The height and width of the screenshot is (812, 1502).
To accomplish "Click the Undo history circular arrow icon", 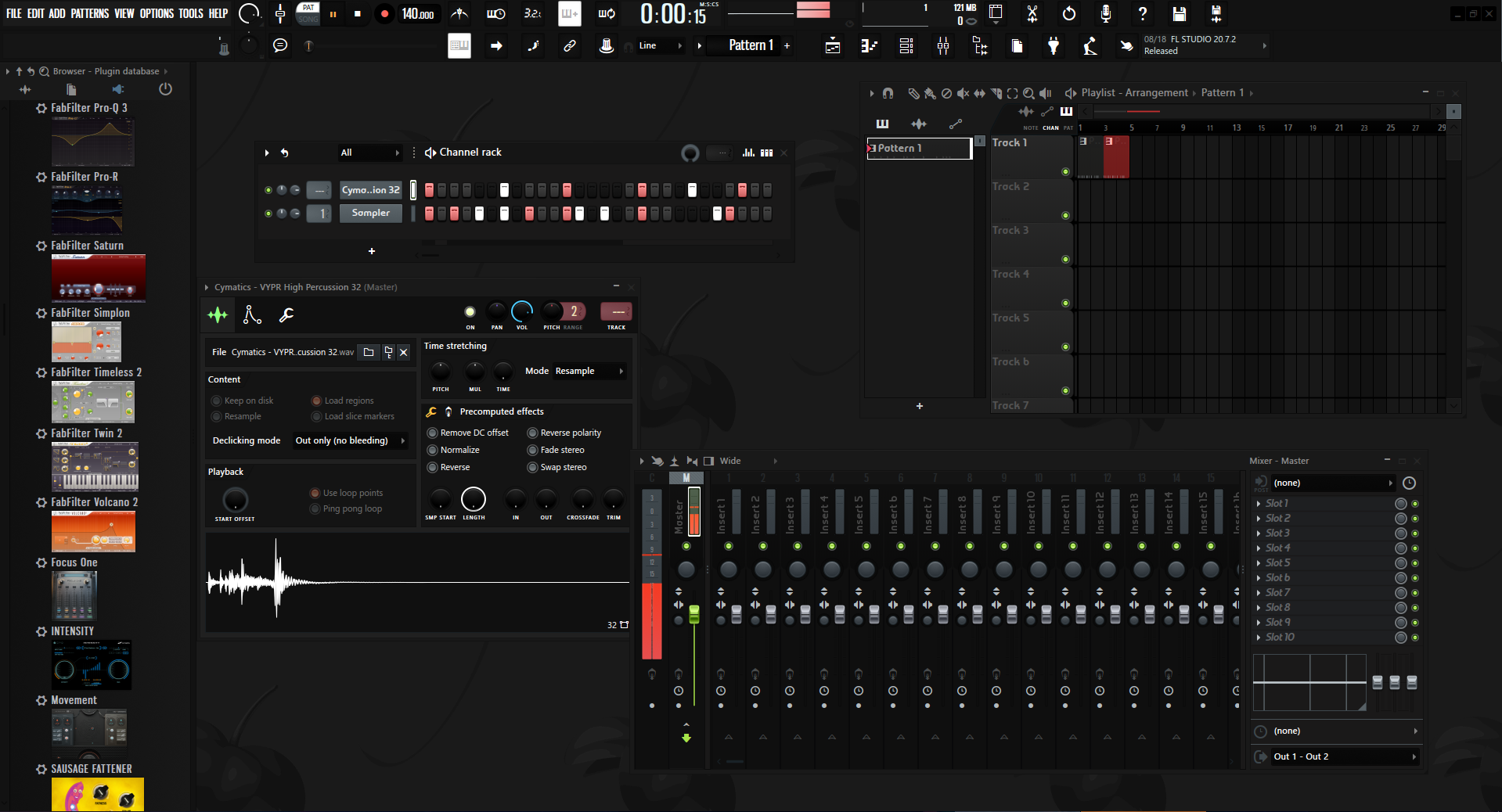I will [x=1069, y=13].
